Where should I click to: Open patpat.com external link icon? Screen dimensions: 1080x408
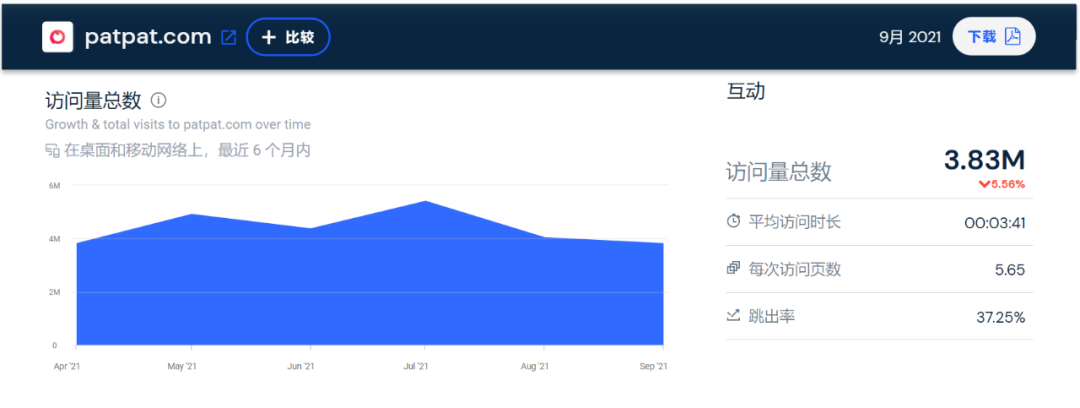pyautogui.click(x=229, y=37)
